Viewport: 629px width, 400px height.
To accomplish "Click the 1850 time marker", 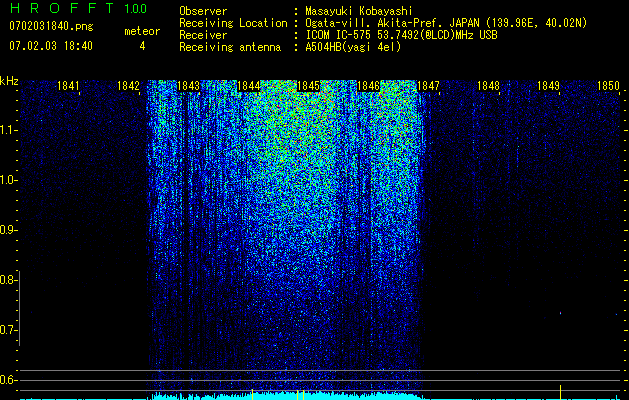I will coord(608,86).
